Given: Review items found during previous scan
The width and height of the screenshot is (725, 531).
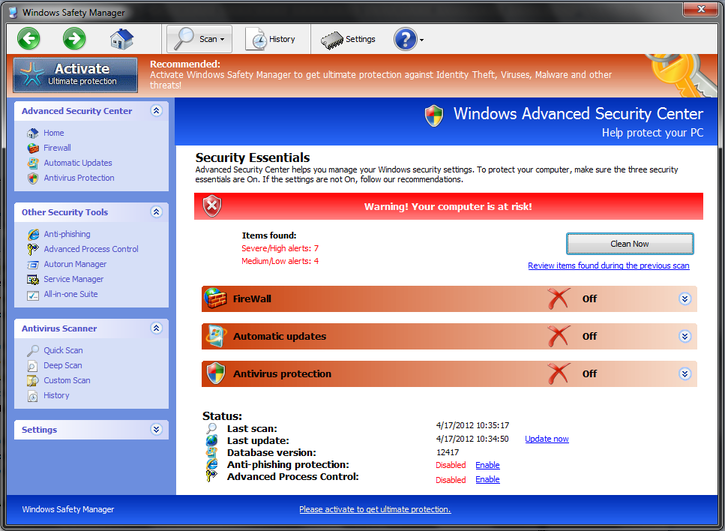Looking at the screenshot, I should tap(608, 266).
